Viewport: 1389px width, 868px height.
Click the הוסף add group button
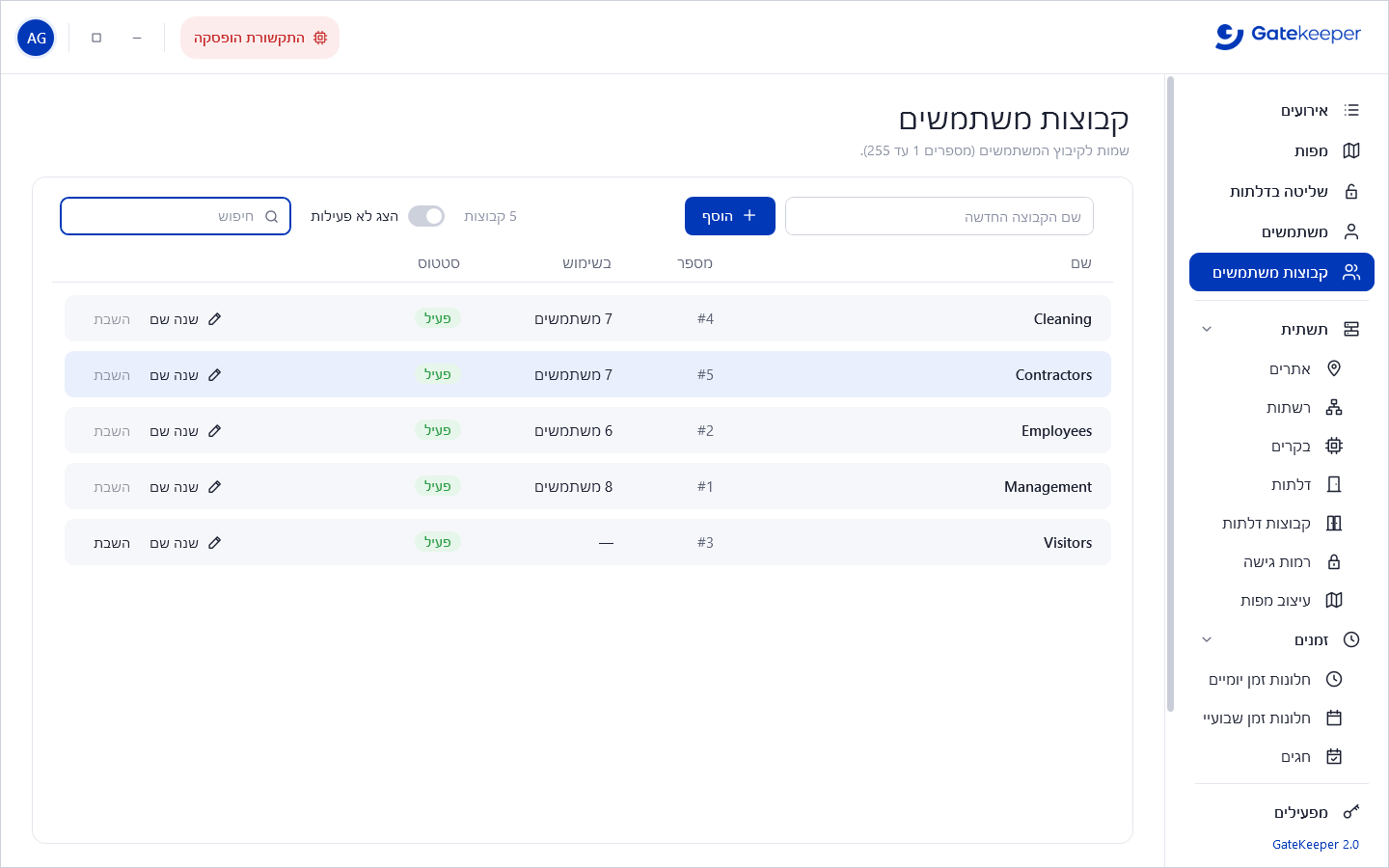tap(730, 216)
